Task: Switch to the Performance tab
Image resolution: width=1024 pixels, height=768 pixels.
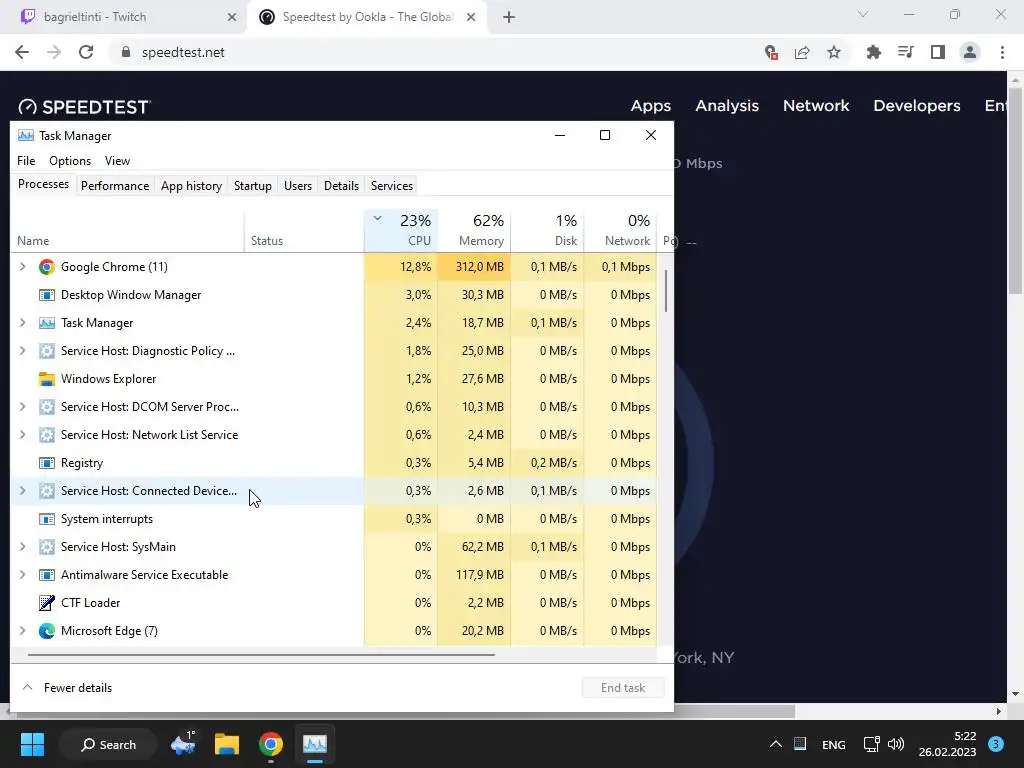Action: 115,186
